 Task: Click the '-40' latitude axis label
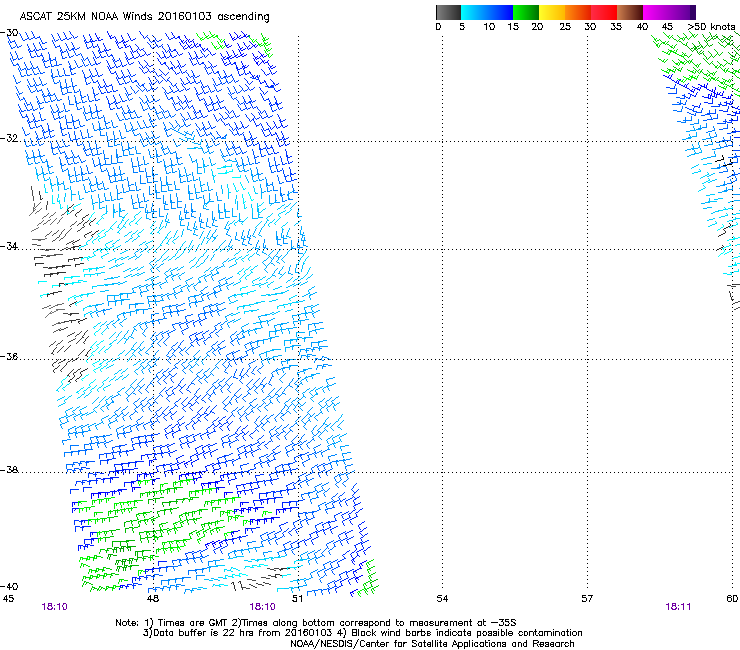(9, 586)
